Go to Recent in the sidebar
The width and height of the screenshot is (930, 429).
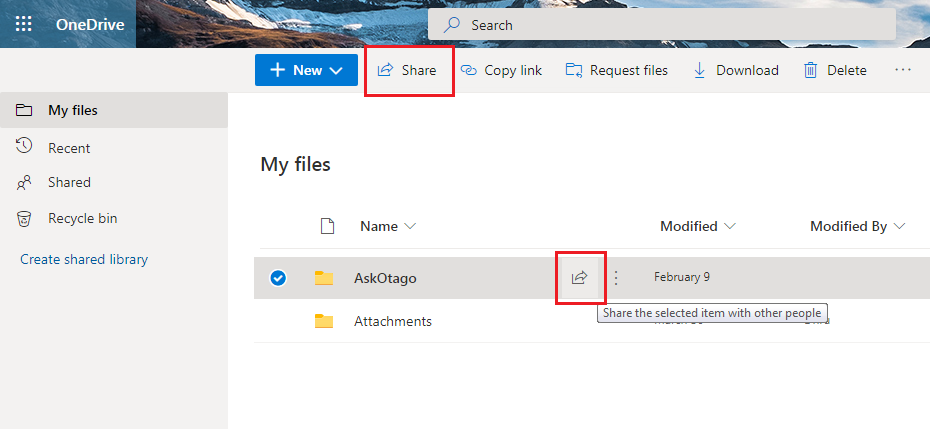(x=69, y=148)
